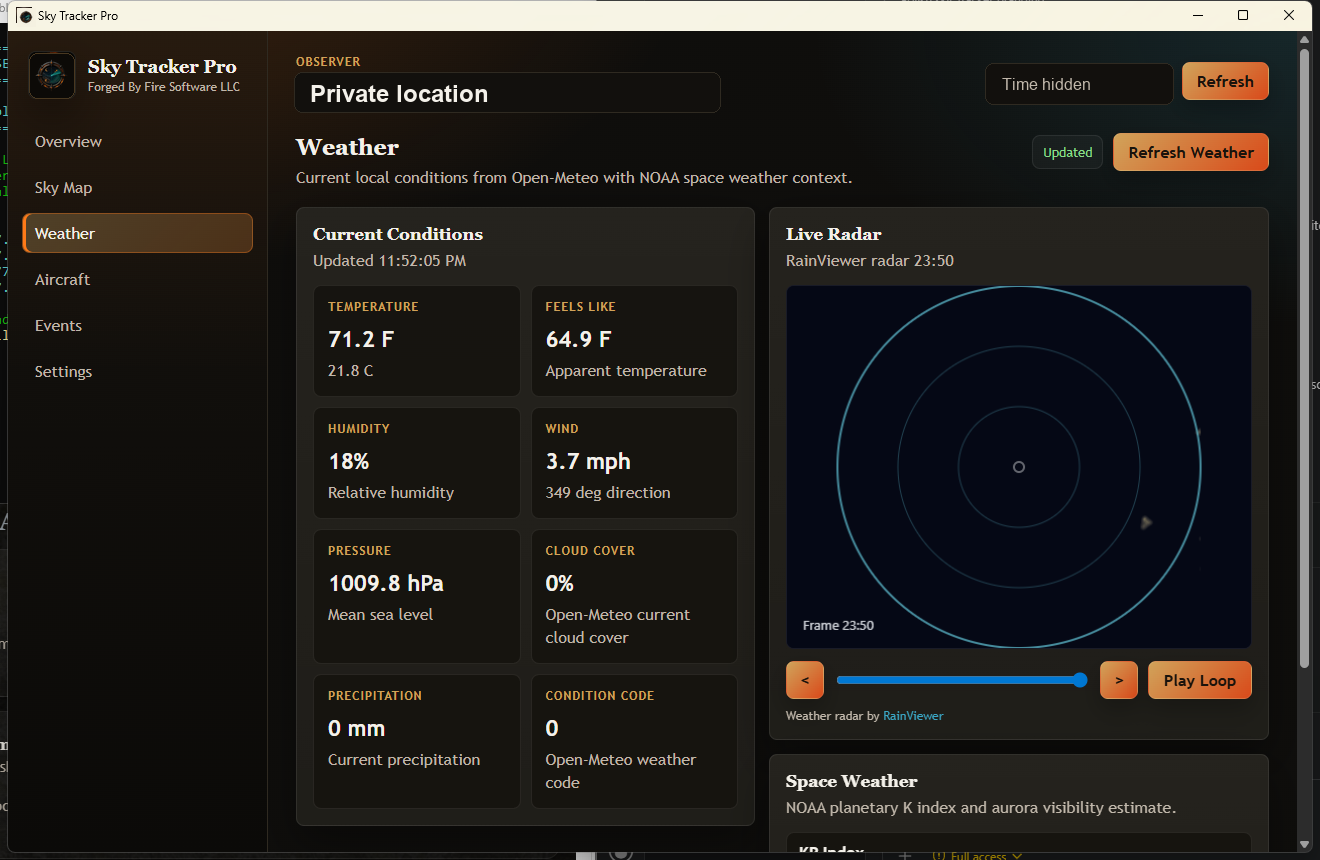Click the Private location observer field
The height and width of the screenshot is (860, 1320).
507,93
